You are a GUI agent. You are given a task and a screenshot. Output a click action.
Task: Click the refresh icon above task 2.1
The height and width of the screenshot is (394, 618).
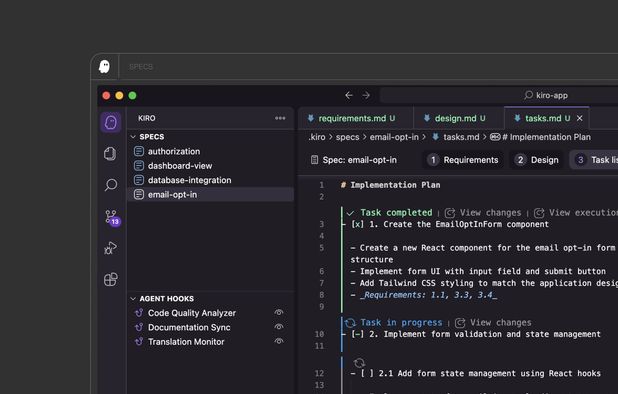point(359,363)
